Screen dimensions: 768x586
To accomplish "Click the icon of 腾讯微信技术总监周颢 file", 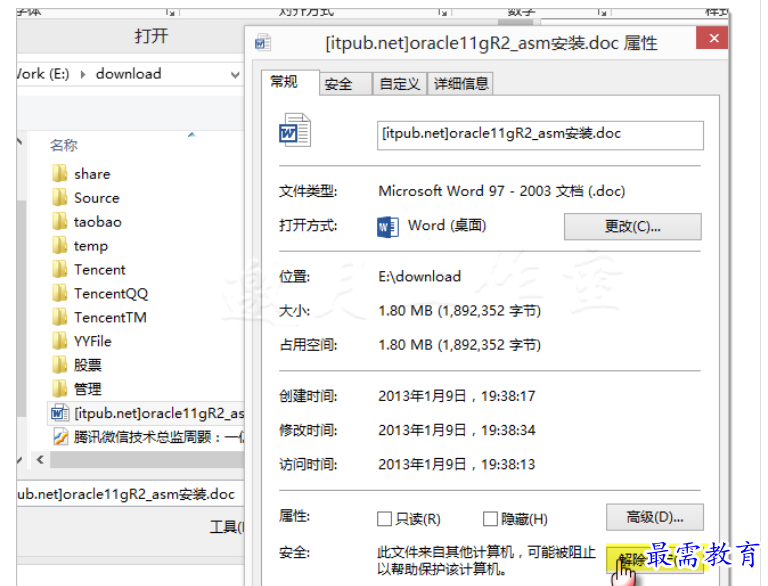I will click(60, 437).
